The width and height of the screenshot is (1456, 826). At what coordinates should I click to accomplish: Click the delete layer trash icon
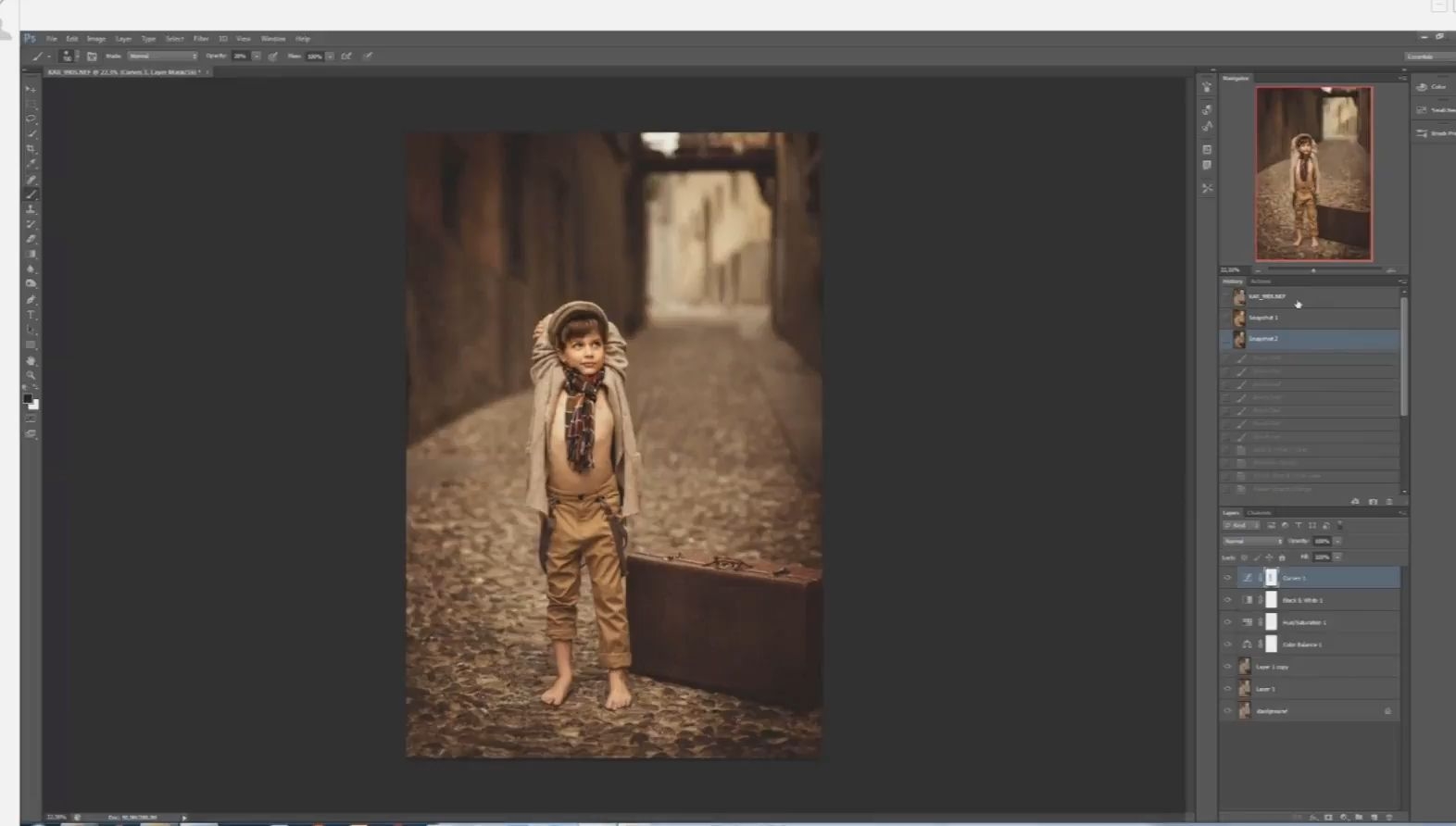coord(1388,817)
